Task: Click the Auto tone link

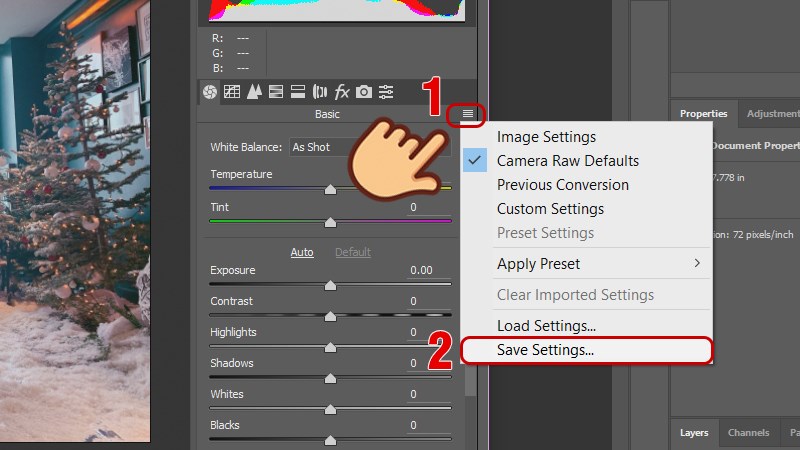Action: [302, 252]
